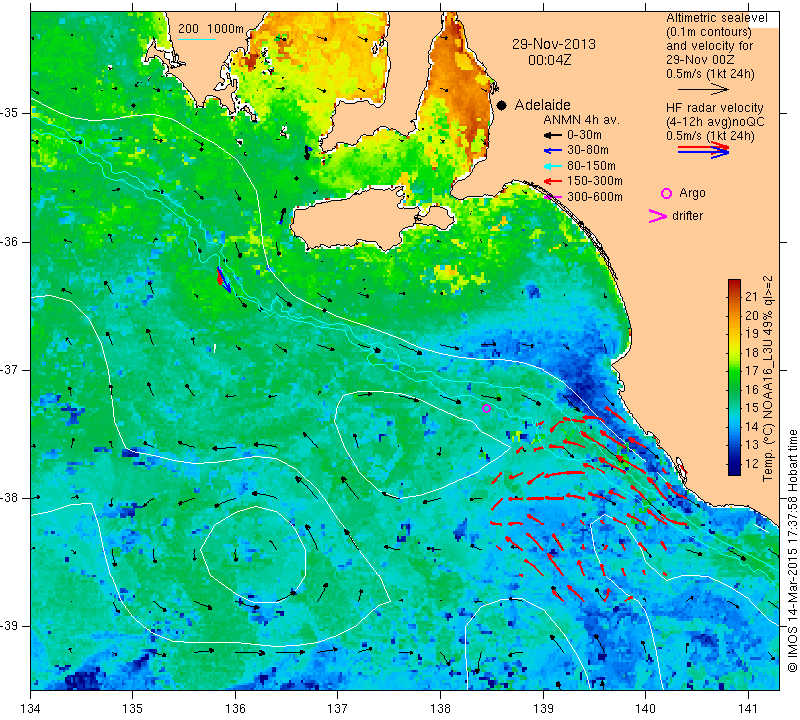Screen dimensions: 800x720
Task: Click the 'Altimetric sealevel' legend text
Action: [x=716, y=18]
